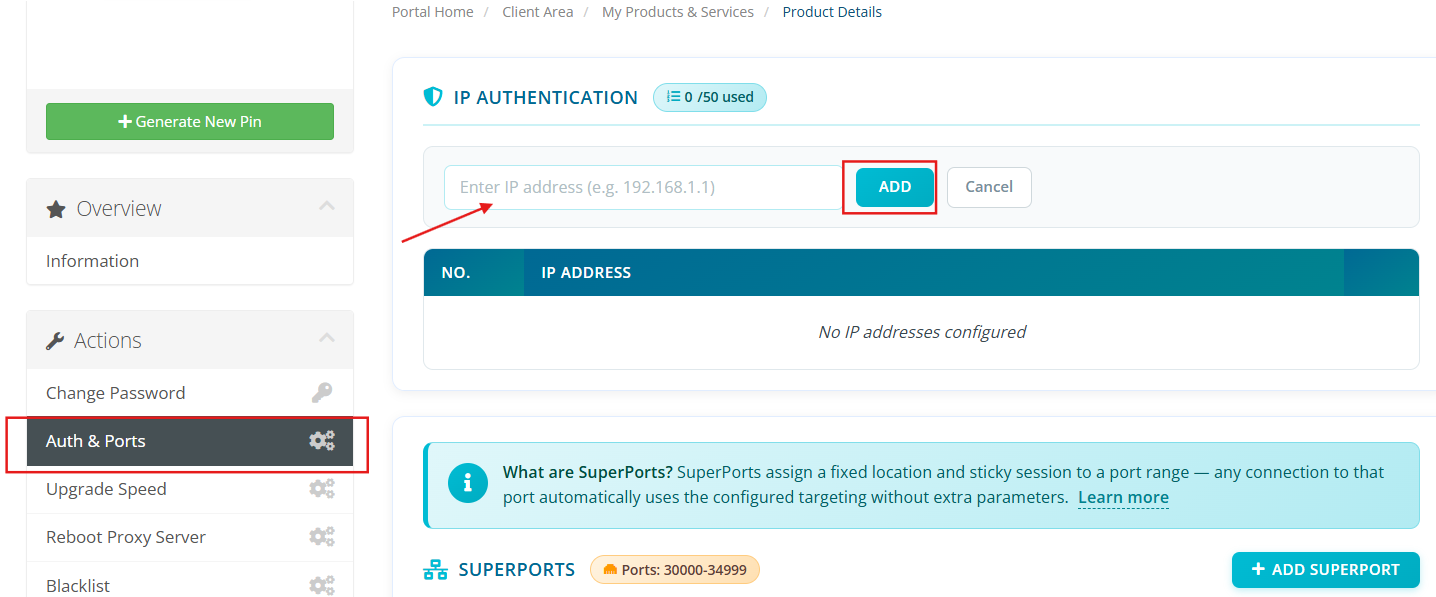Click the gears icon beside Upgrade Speed
Screen dimensions: 1436x597
click(321, 489)
